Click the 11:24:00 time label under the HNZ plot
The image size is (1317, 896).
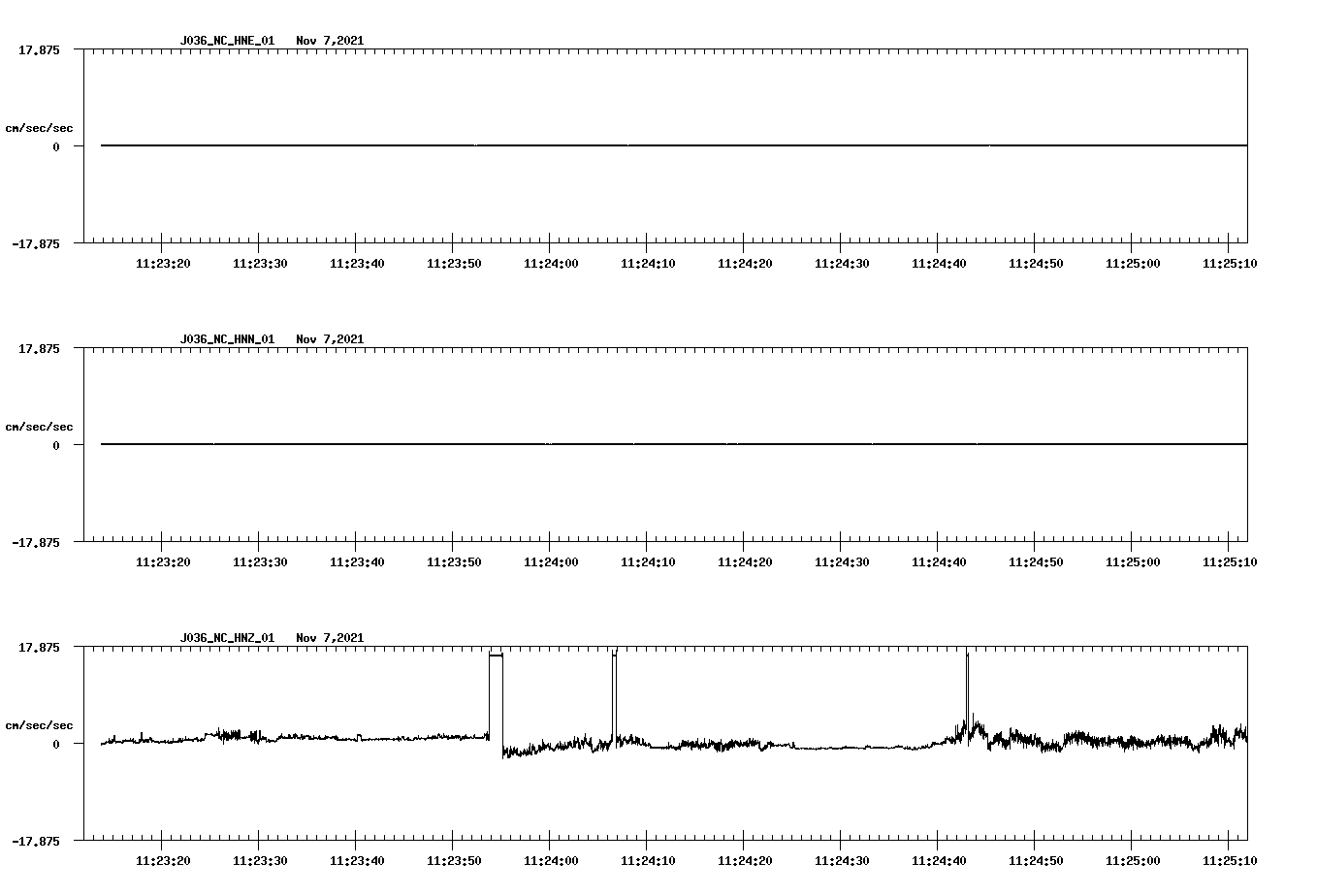click(550, 860)
